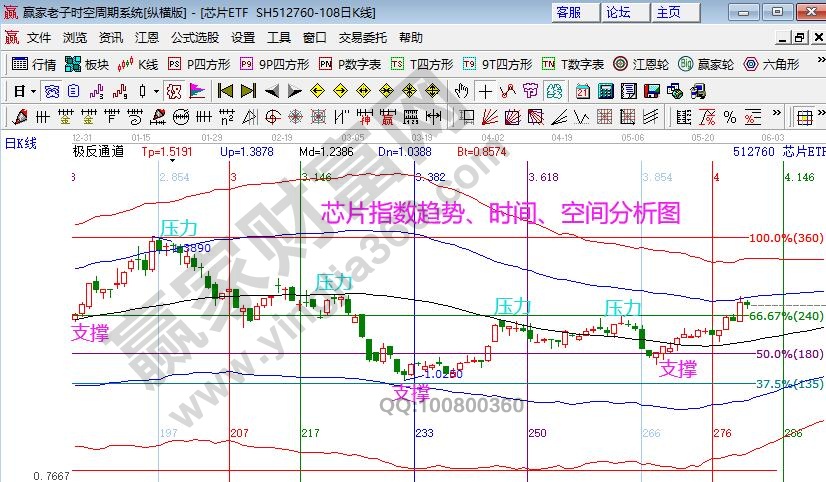Screen dimensions: 826x482
Task: Open the 交易委托 menu
Action: pyautogui.click(x=362, y=38)
